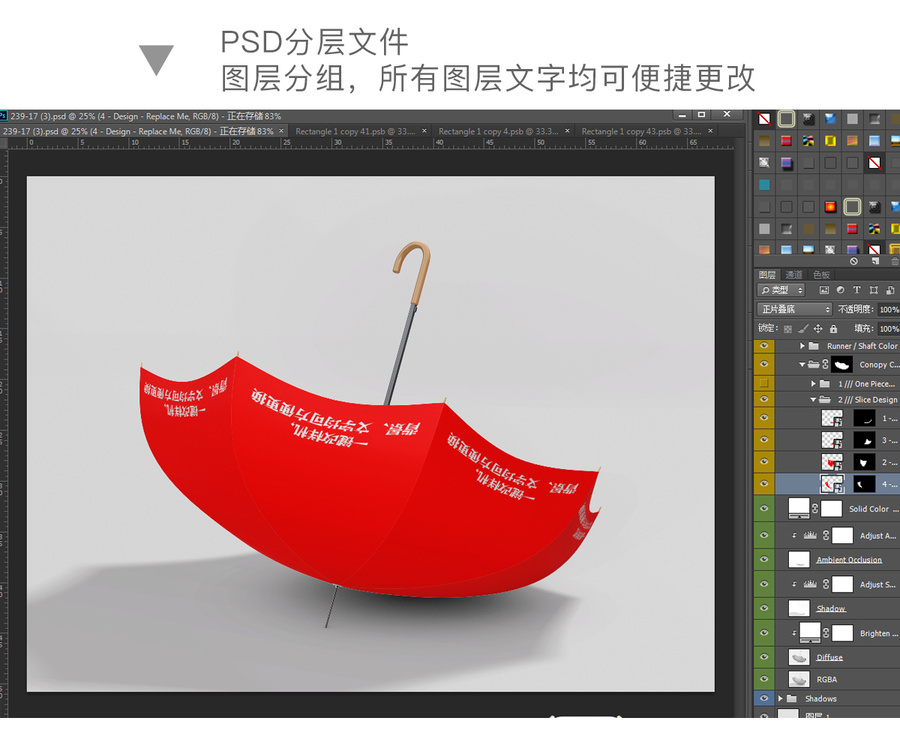
Task: Close the Rectangle 1 copy 41.psb tab
Action: point(425,131)
